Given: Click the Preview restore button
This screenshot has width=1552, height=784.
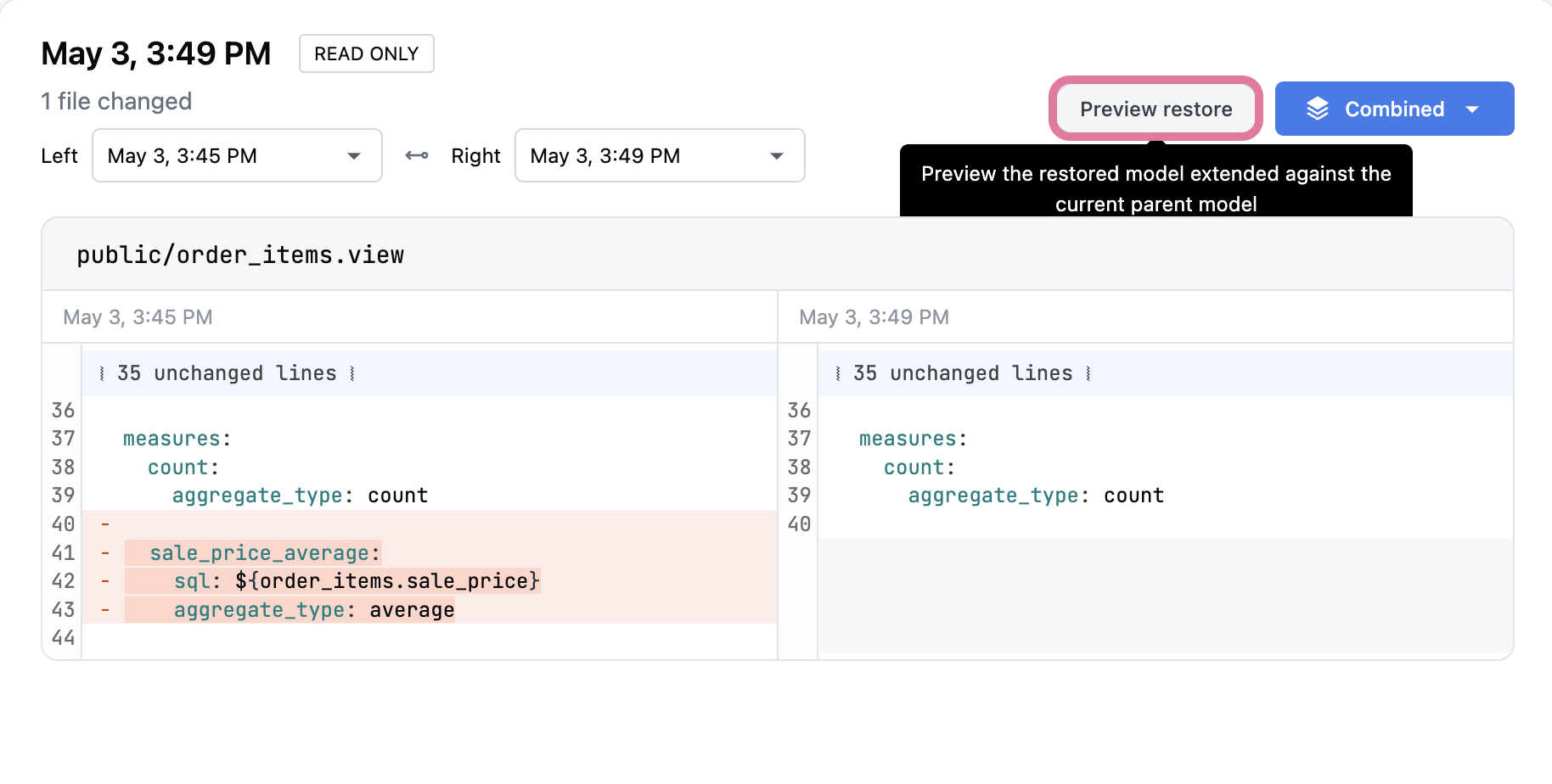Looking at the screenshot, I should pyautogui.click(x=1156, y=109).
